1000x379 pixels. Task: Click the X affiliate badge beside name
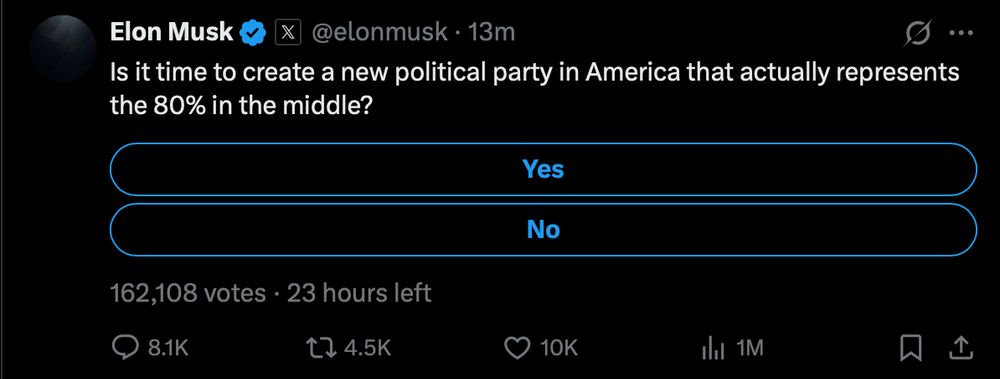(288, 32)
